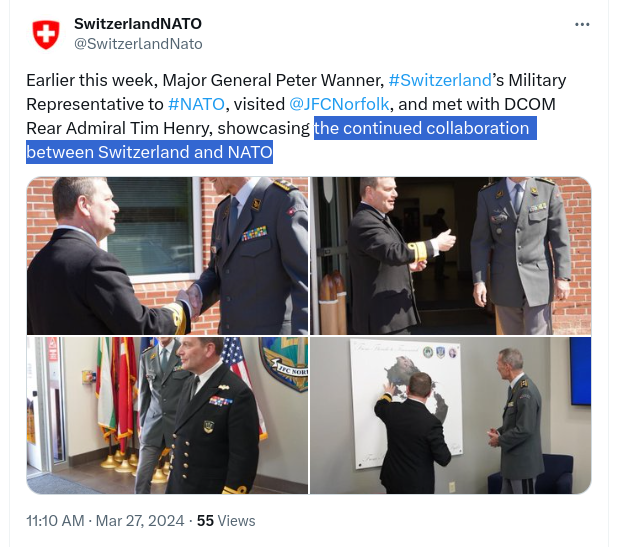Open the wall map signing photo
This screenshot has width=632, height=547.
click(x=451, y=415)
